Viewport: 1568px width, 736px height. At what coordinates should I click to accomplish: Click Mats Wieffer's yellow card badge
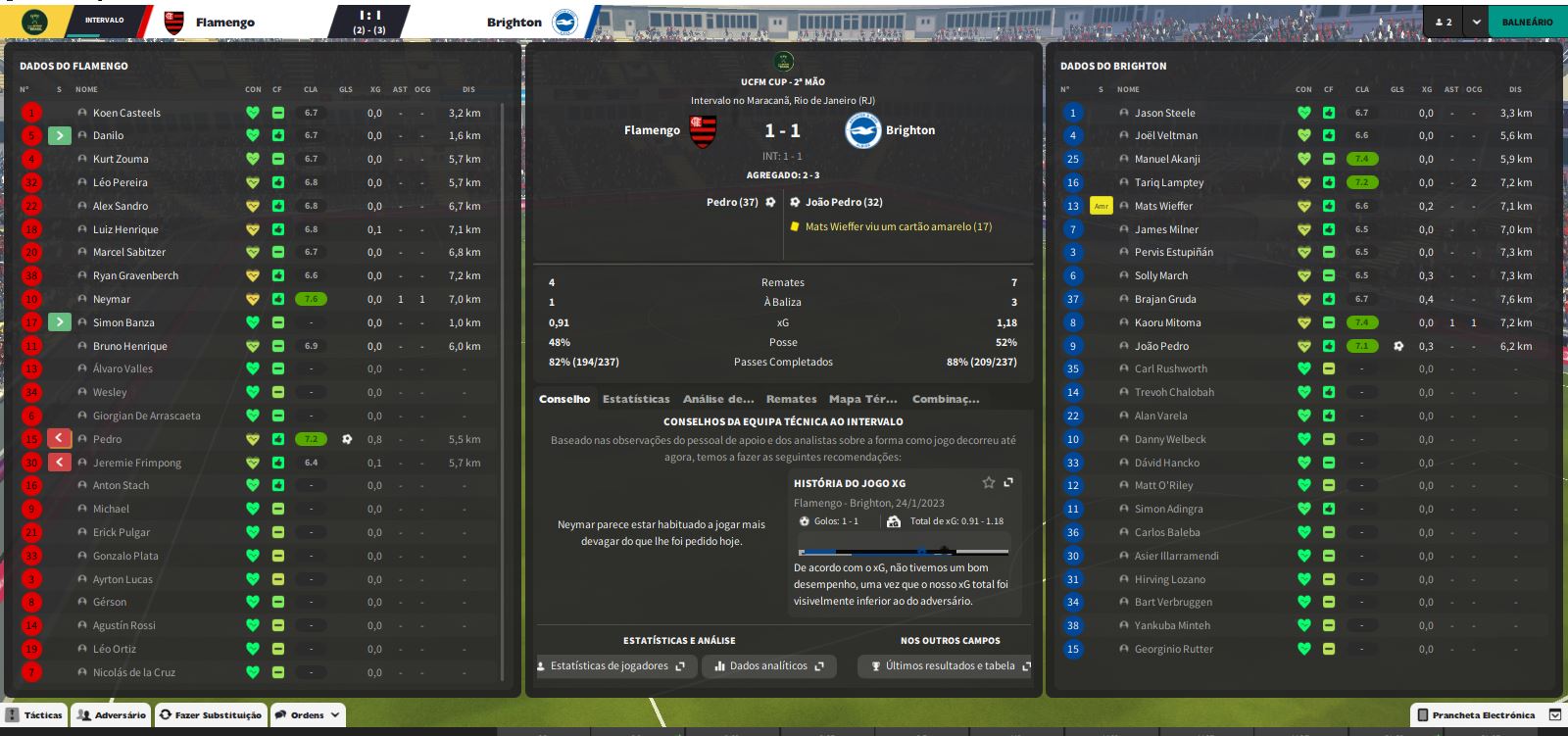point(1102,206)
